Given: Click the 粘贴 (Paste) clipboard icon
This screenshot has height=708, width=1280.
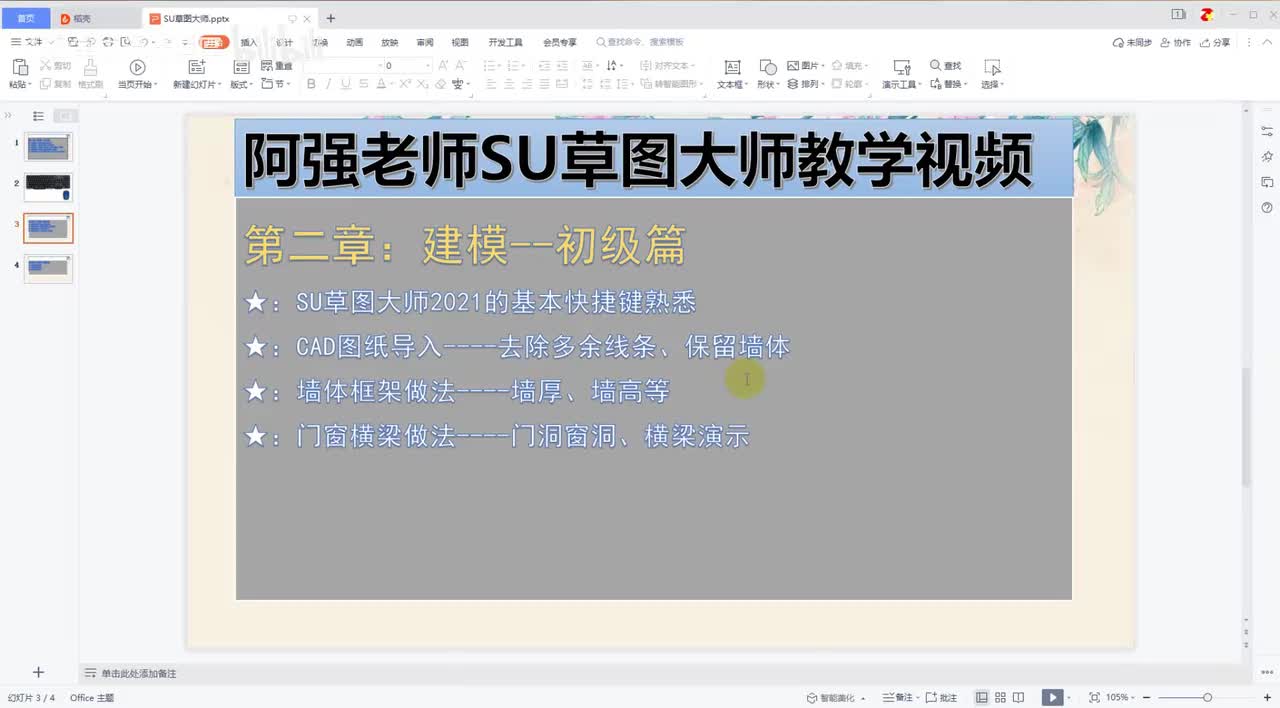Looking at the screenshot, I should [x=19, y=67].
